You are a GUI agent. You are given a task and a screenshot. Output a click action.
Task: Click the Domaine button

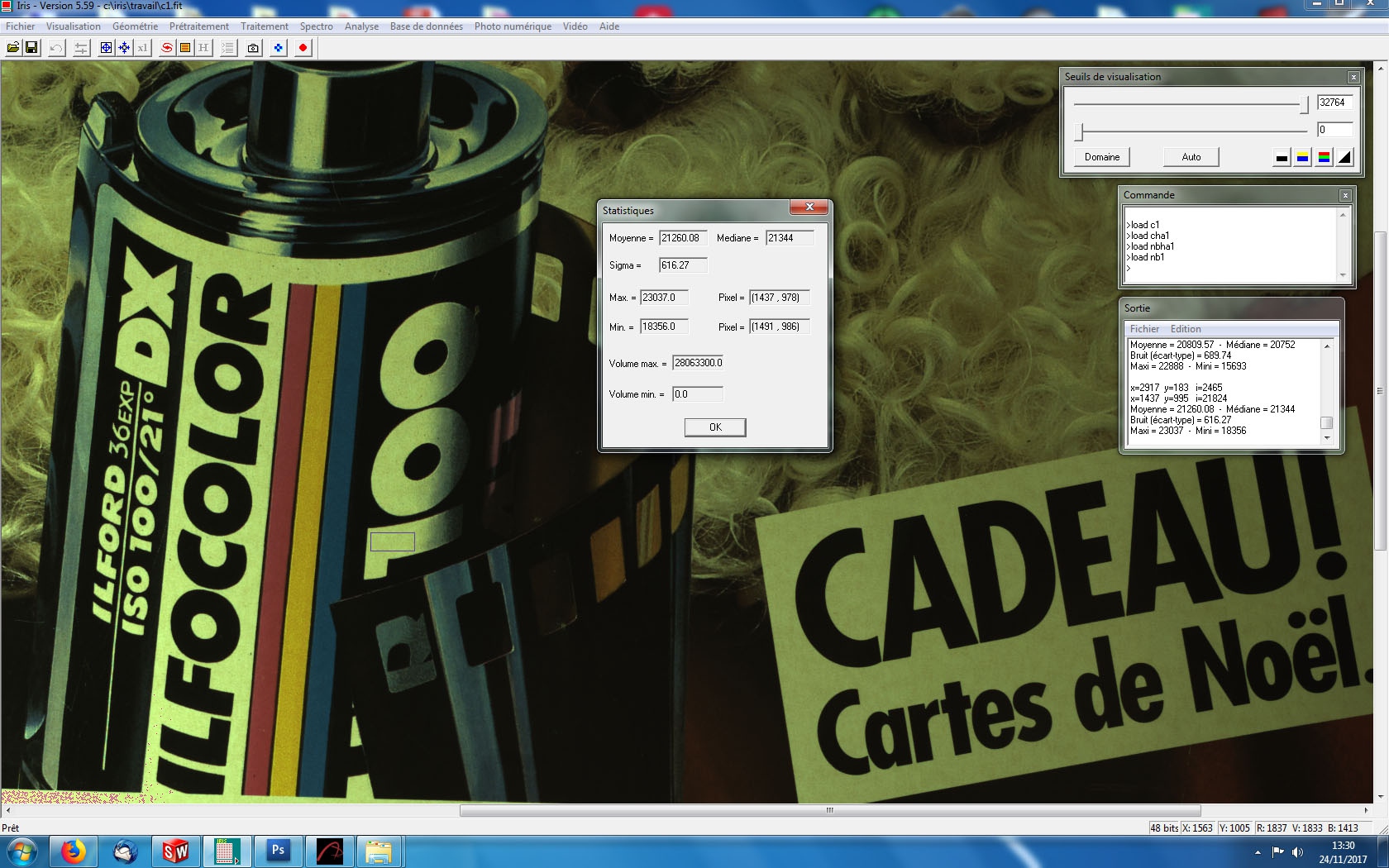(1102, 157)
